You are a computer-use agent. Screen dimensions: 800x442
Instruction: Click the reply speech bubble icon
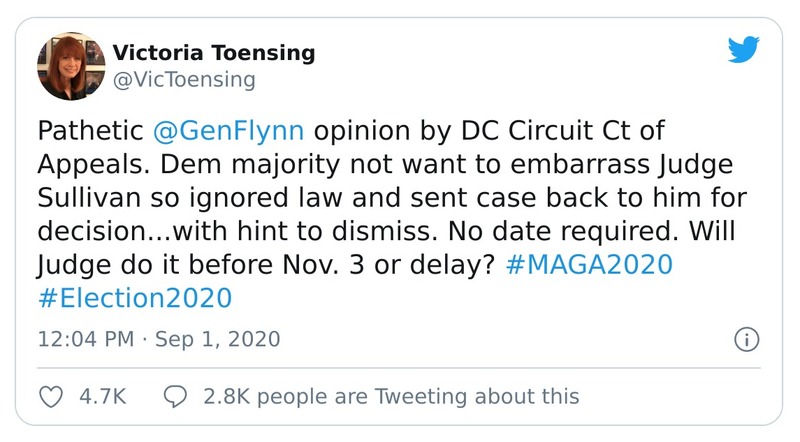(175, 396)
